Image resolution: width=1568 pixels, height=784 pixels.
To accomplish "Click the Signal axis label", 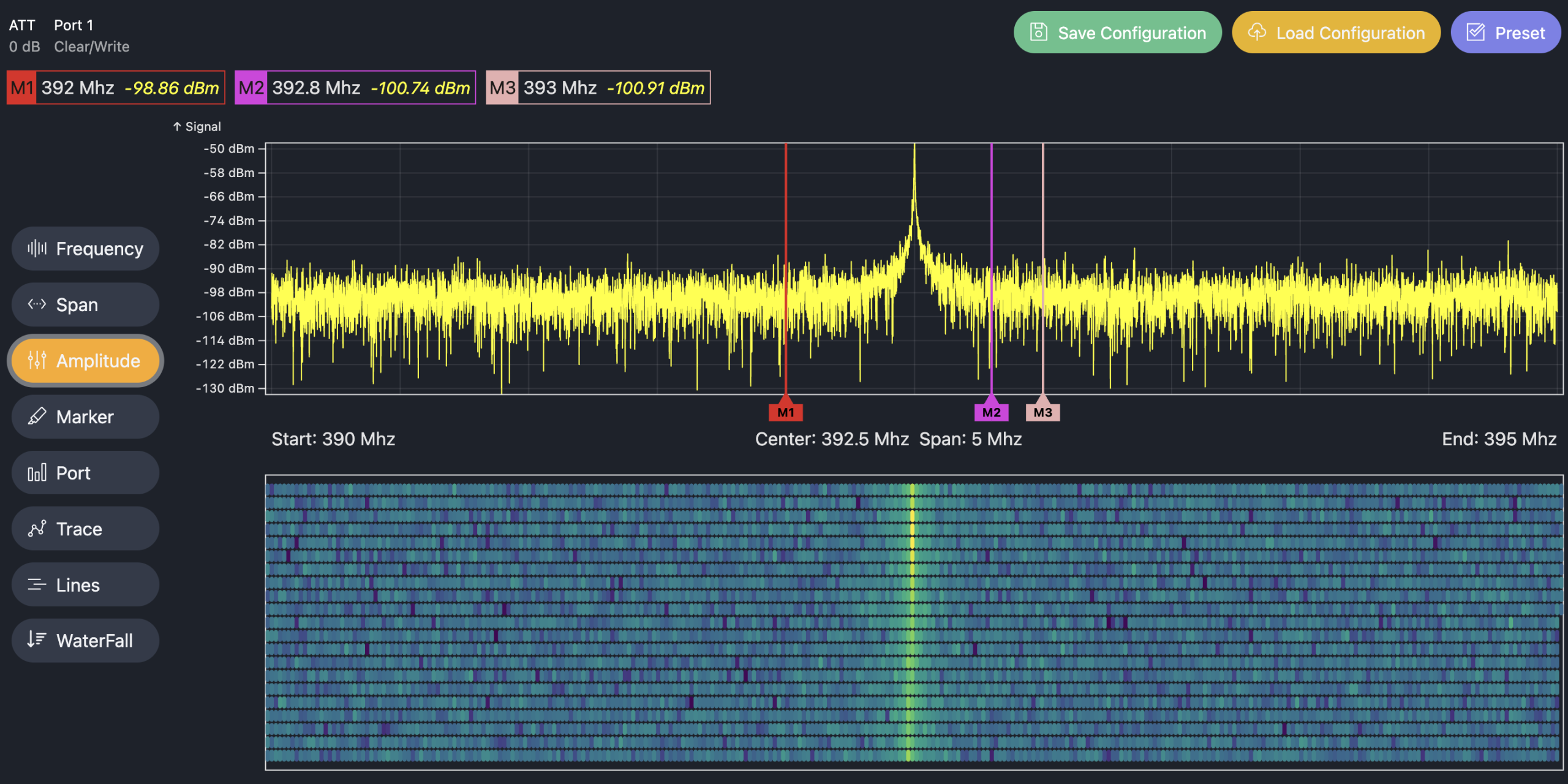I will pos(197,127).
